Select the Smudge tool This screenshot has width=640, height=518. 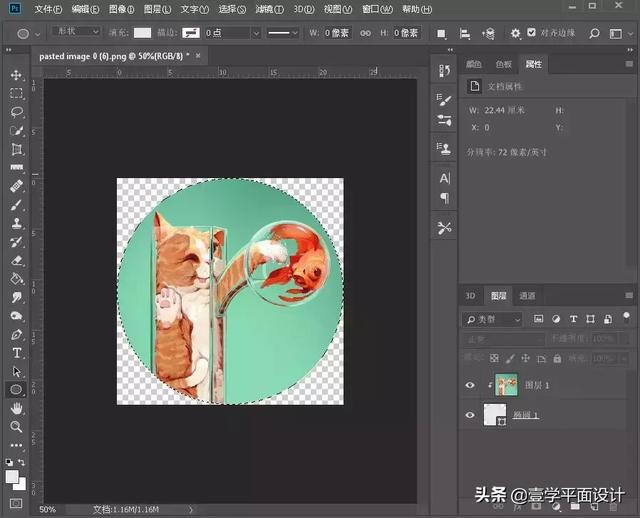click(16, 297)
